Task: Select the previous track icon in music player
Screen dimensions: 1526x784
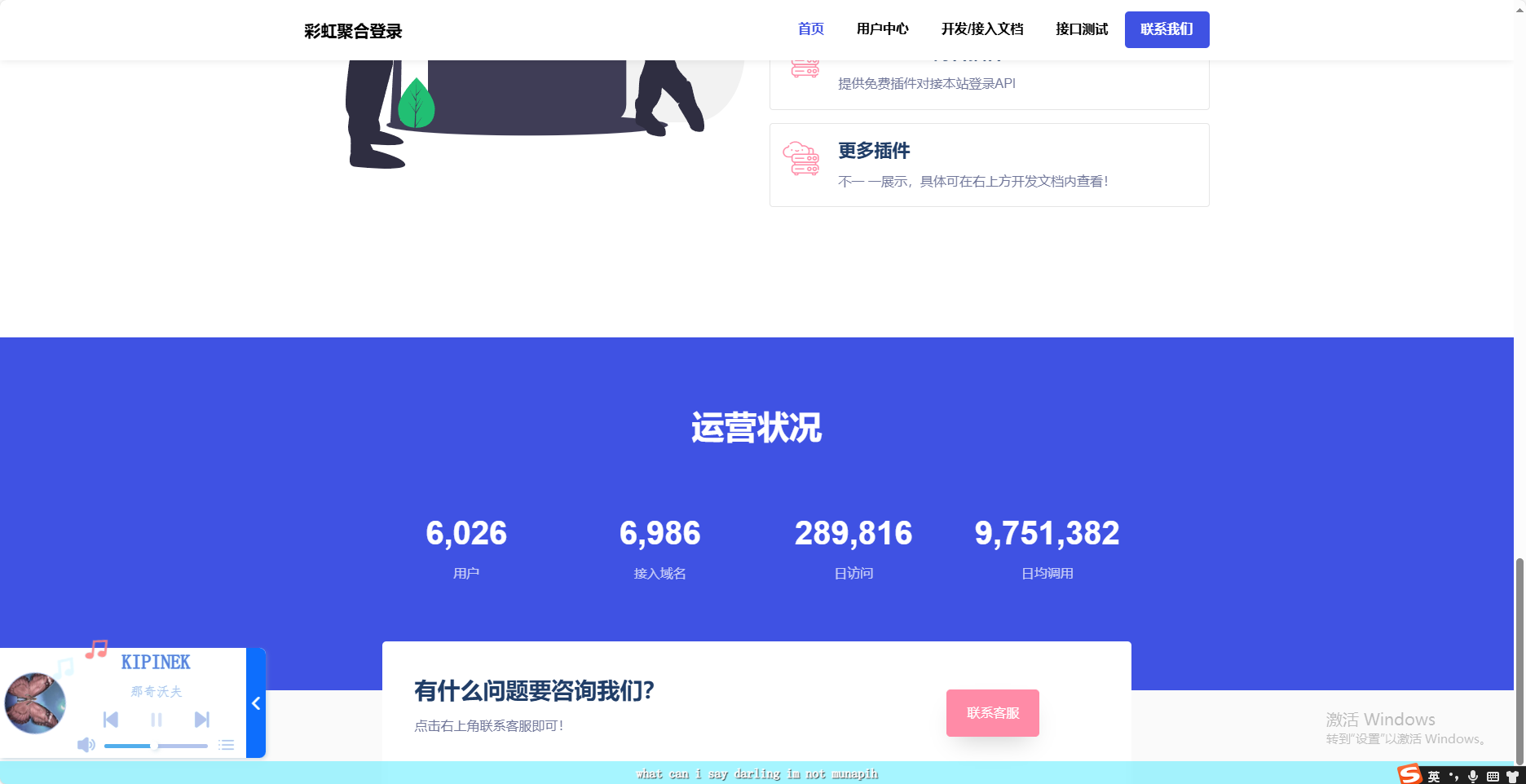Action: coord(110,720)
